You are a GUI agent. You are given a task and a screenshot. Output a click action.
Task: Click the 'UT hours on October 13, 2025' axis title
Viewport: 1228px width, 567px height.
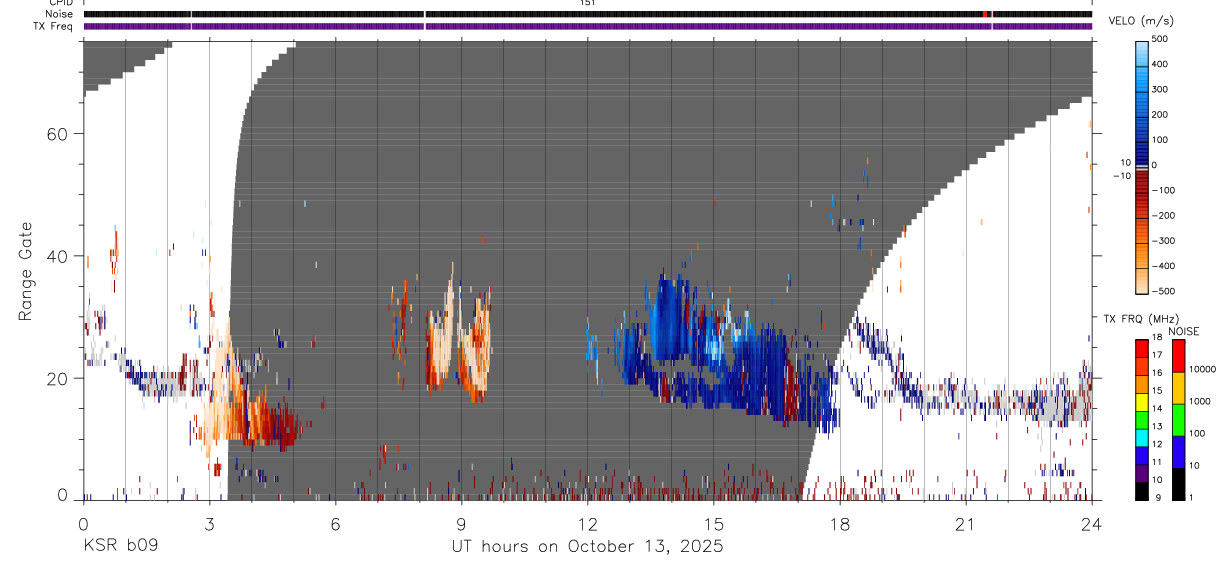click(x=588, y=547)
